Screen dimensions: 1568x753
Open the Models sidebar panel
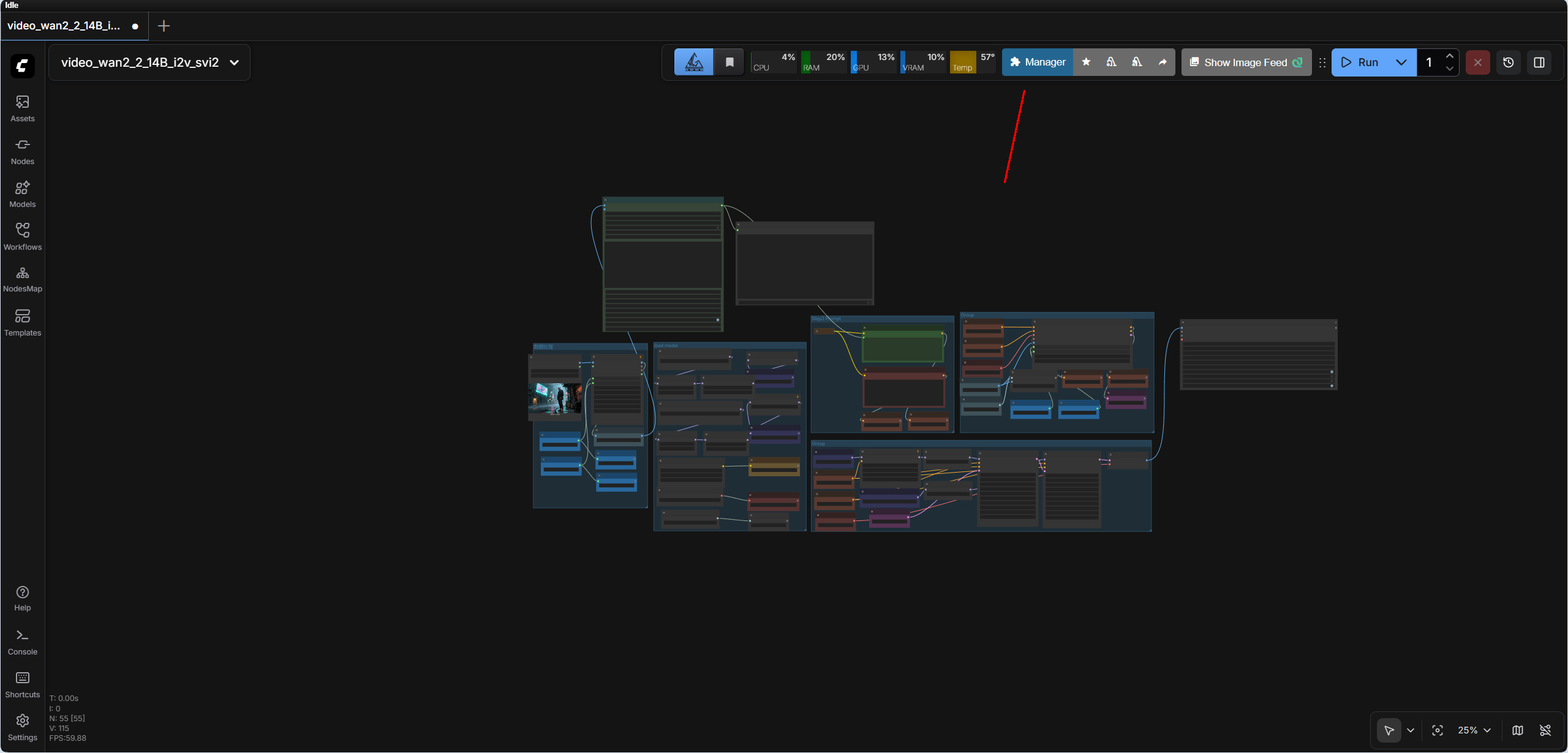(x=23, y=194)
